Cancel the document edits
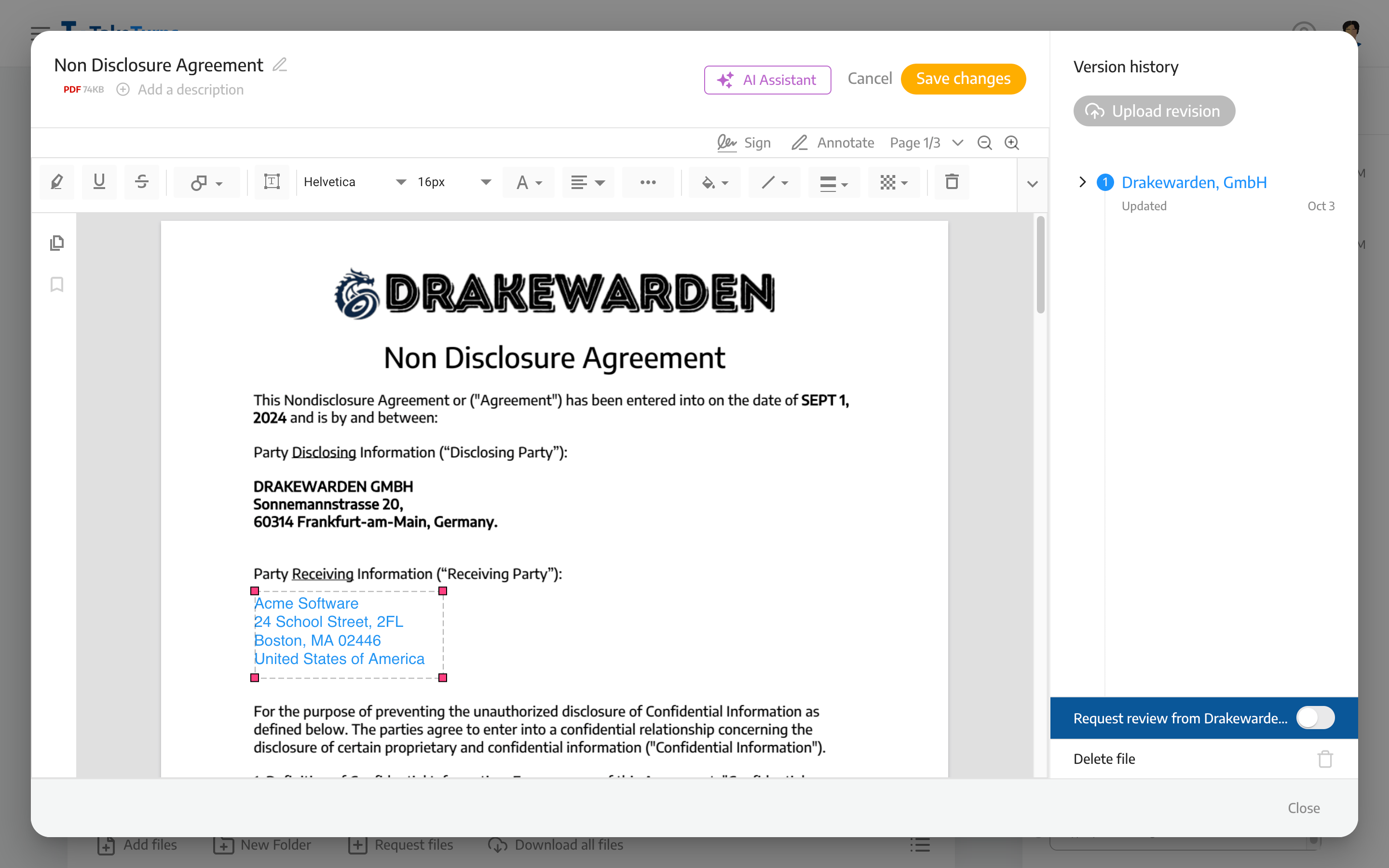The width and height of the screenshot is (1389, 868). click(870, 79)
